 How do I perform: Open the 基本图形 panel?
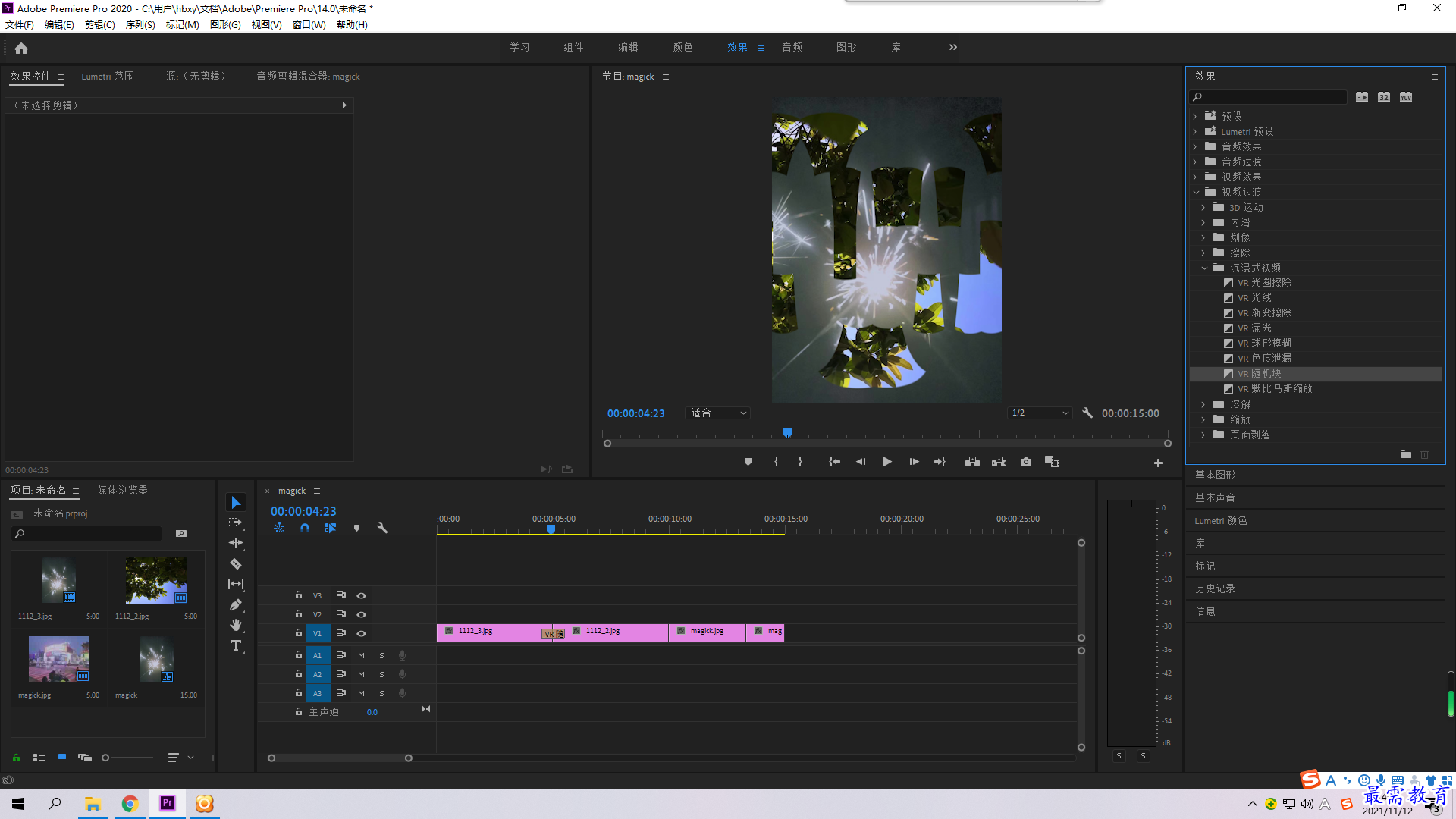(1215, 475)
